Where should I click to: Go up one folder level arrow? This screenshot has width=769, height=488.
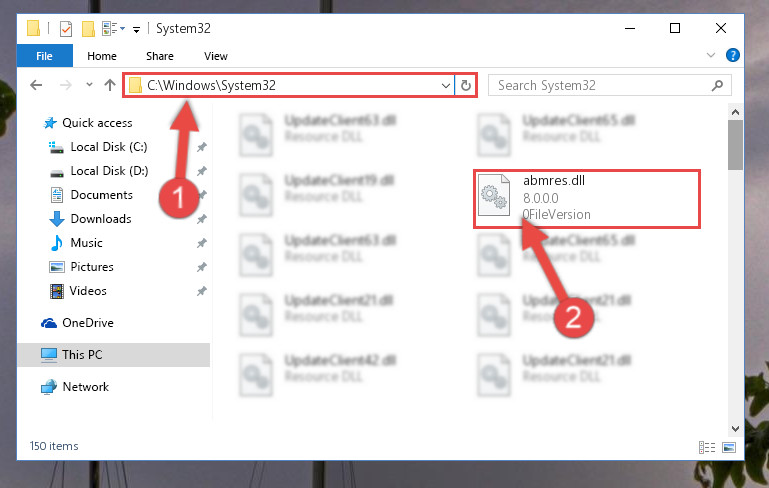pos(110,85)
